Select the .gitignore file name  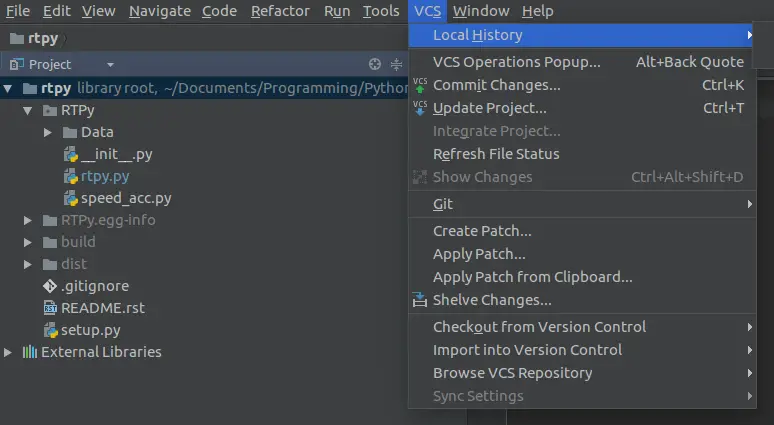pyautogui.click(x=95, y=286)
